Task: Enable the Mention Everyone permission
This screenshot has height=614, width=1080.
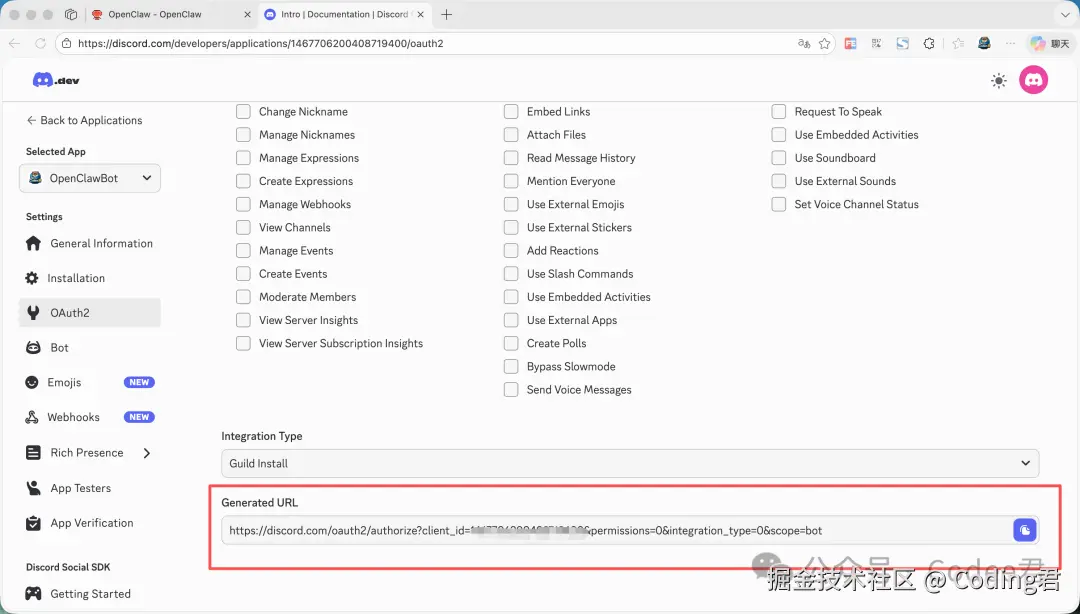Action: tap(511, 181)
